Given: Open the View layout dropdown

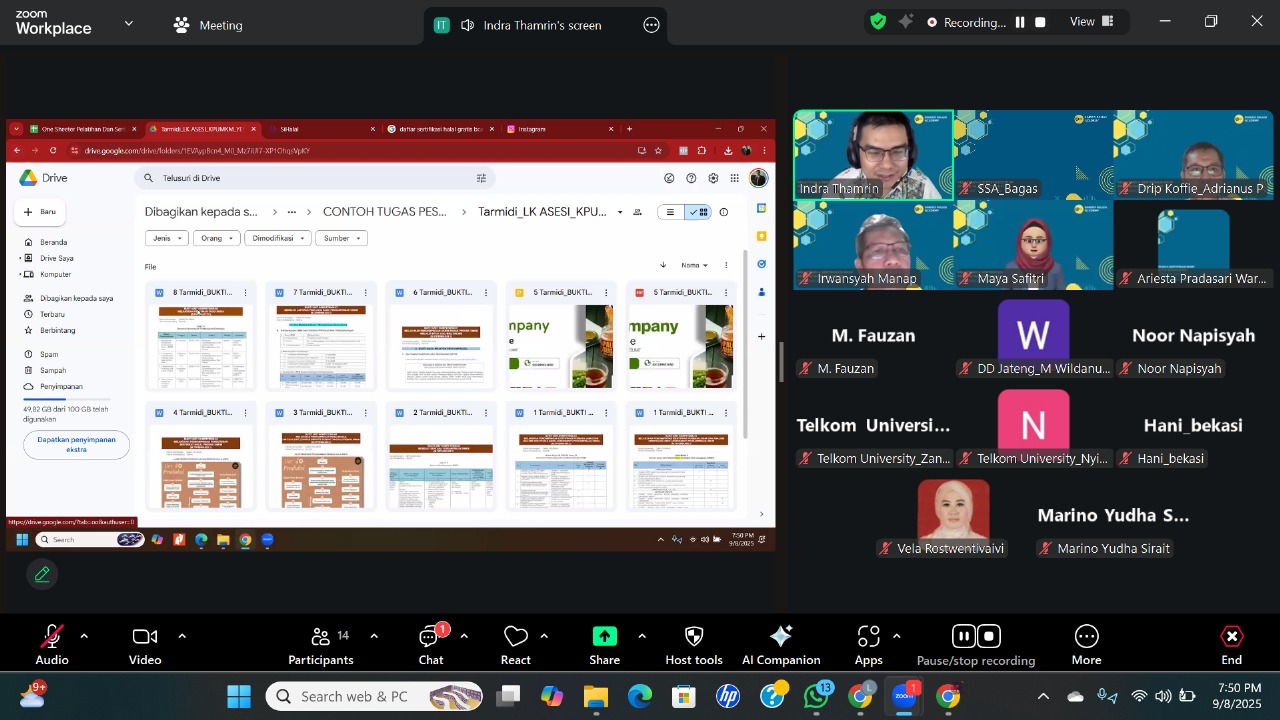Looking at the screenshot, I should point(1090,22).
